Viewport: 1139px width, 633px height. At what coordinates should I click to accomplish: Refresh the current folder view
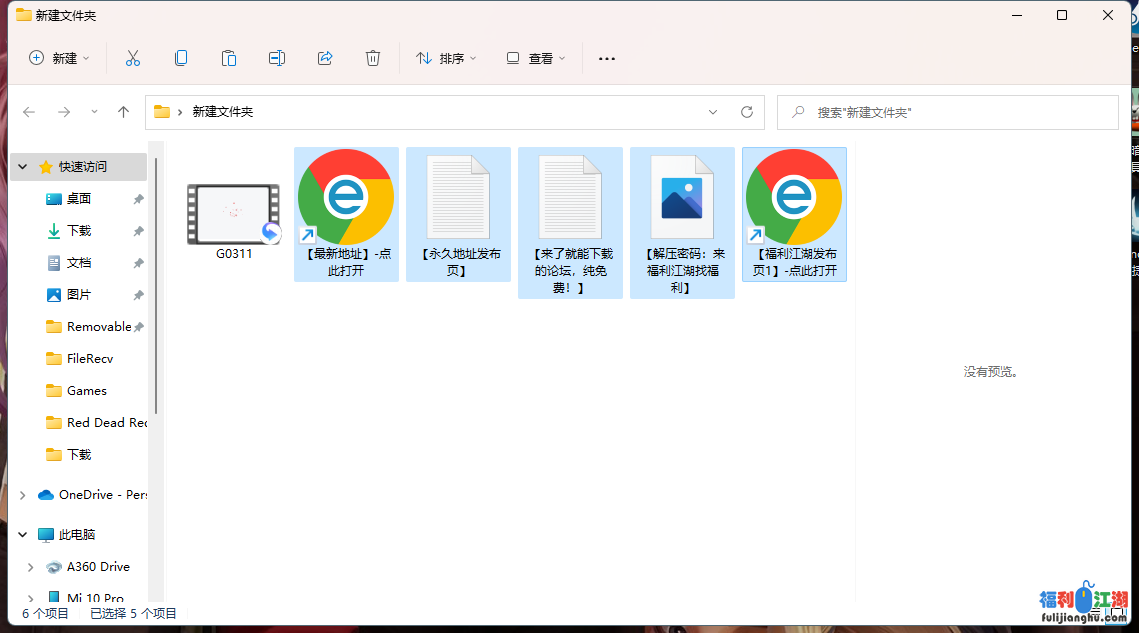(746, 112)
